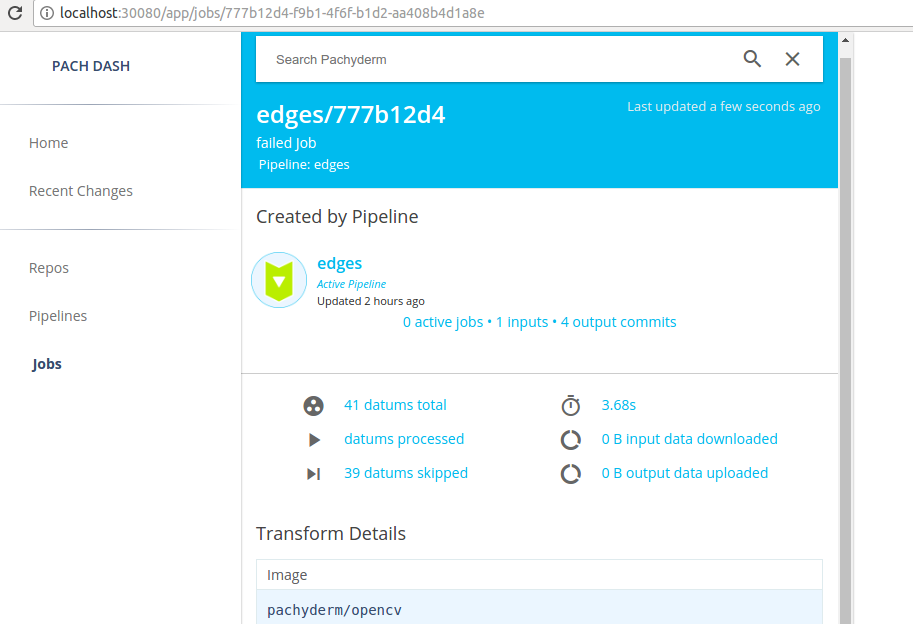Click the datums processed play icon

pos(314,440)
